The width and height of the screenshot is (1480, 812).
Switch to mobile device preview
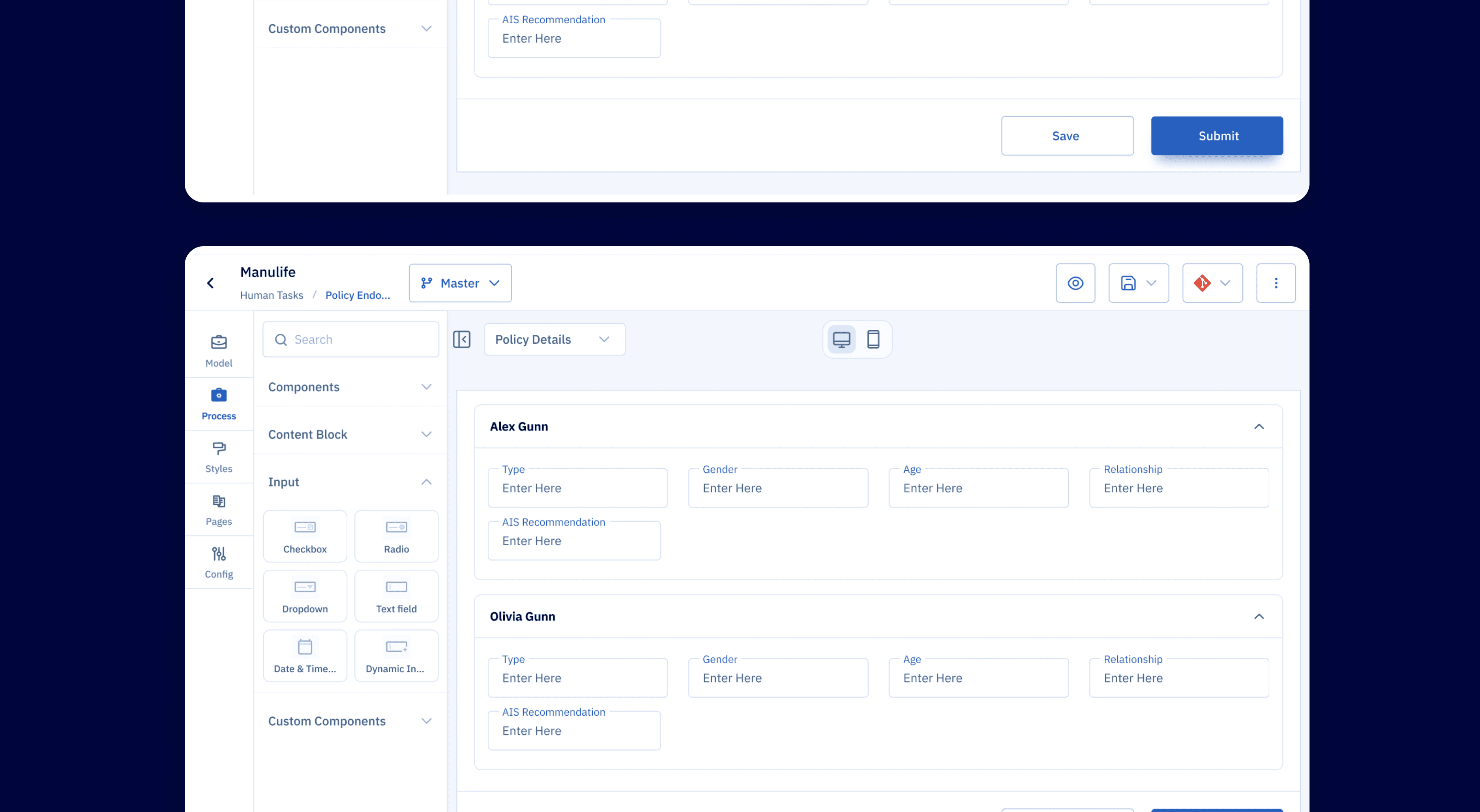(873, 339)
